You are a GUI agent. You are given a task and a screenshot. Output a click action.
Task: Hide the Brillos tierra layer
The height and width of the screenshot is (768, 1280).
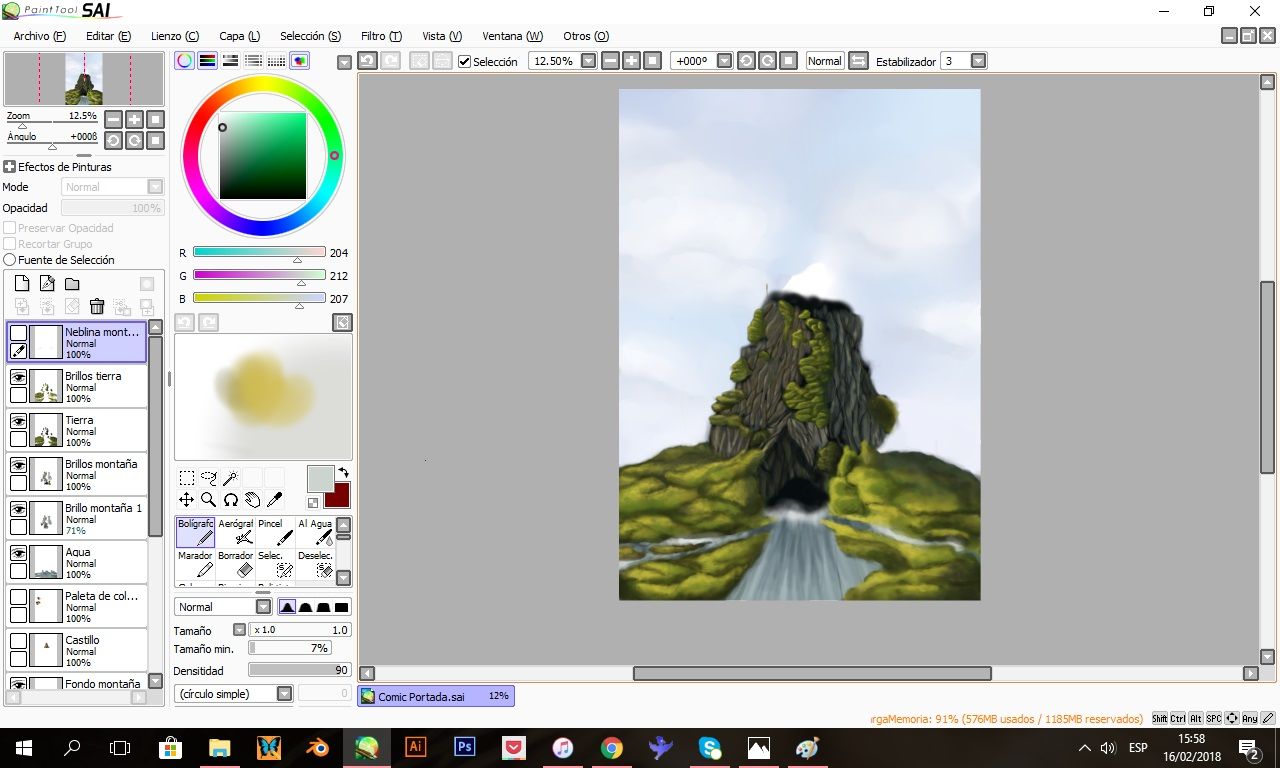click(x=18, y=377)
